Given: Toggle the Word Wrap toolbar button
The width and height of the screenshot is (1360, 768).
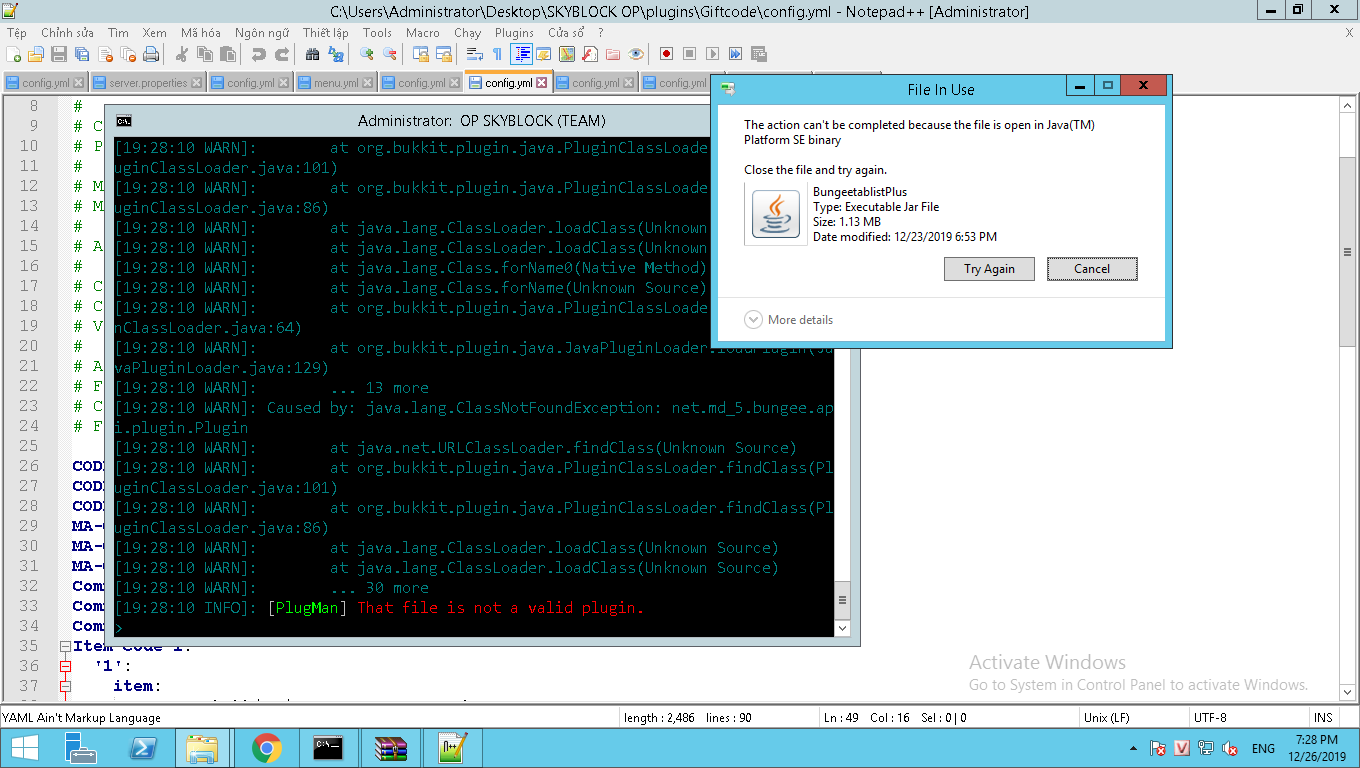Looking at the screenshot, I should 475,54.
